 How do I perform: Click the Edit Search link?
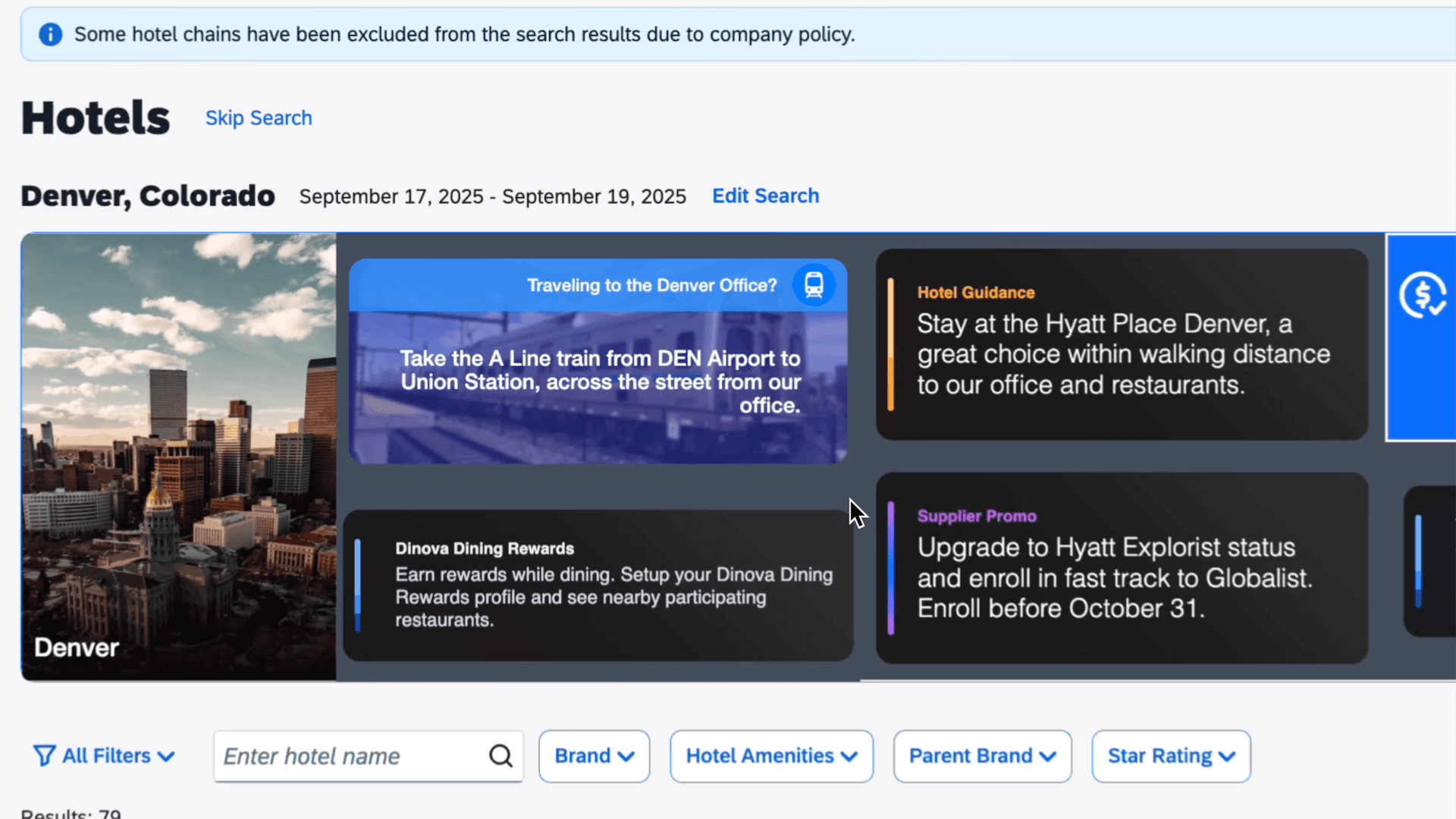pyautogui.click(x=765, y=196)
